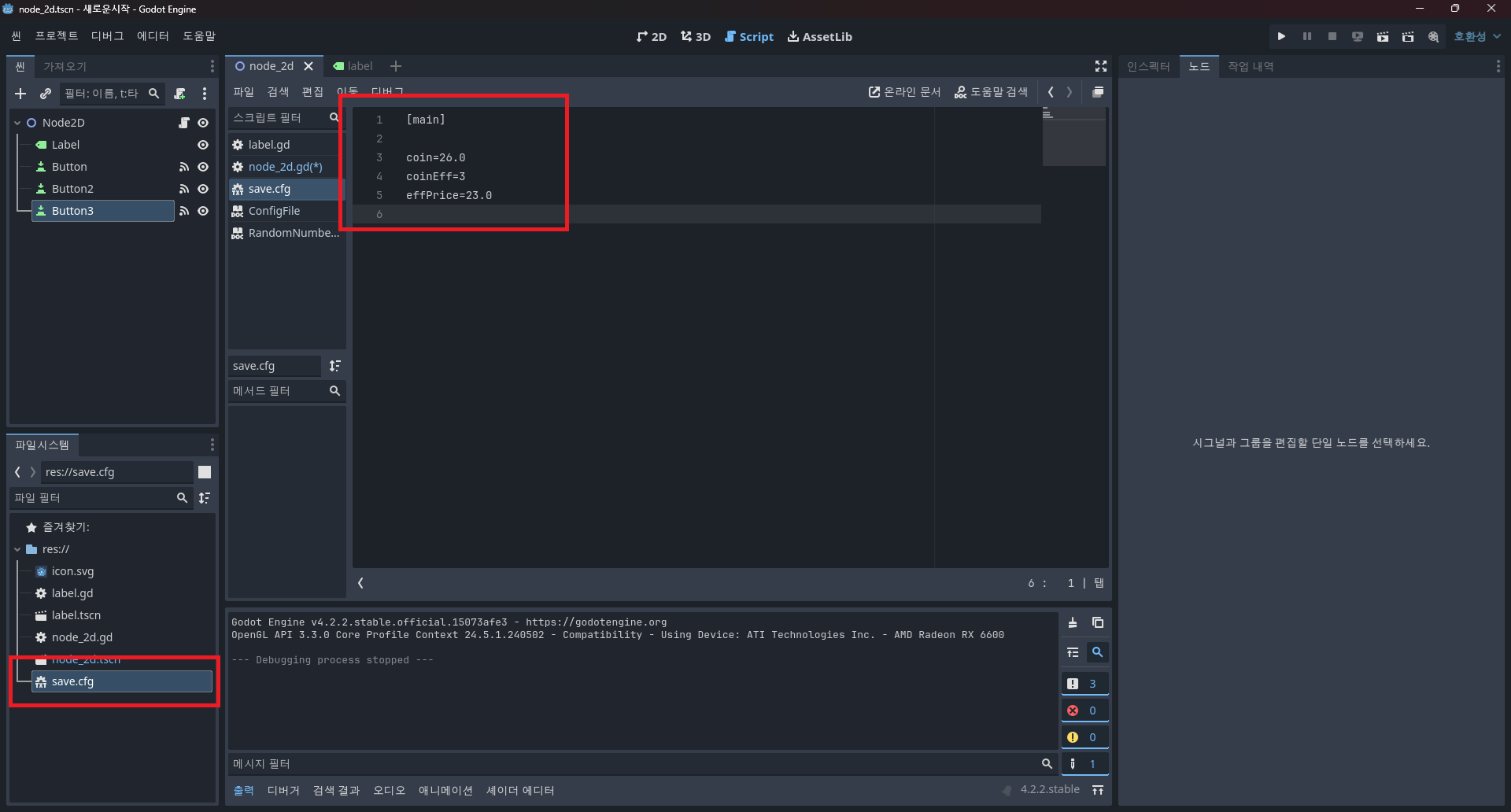Image resolution: width=1511 pixels, height=812 pixels.
Task: Toggle visibility of Label node
Action: [x=203, y=145]
